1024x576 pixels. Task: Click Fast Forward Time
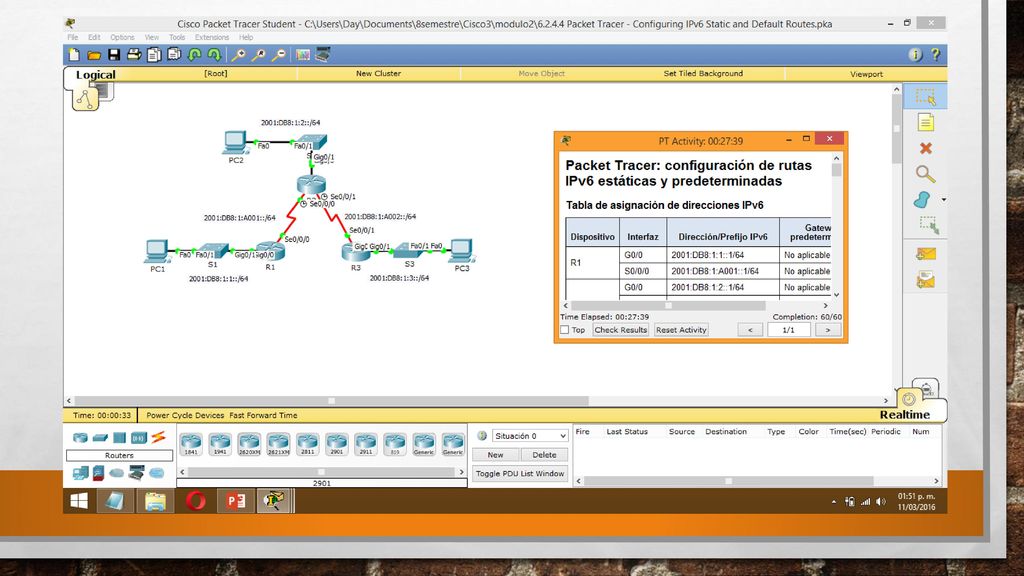coord(263,415)
